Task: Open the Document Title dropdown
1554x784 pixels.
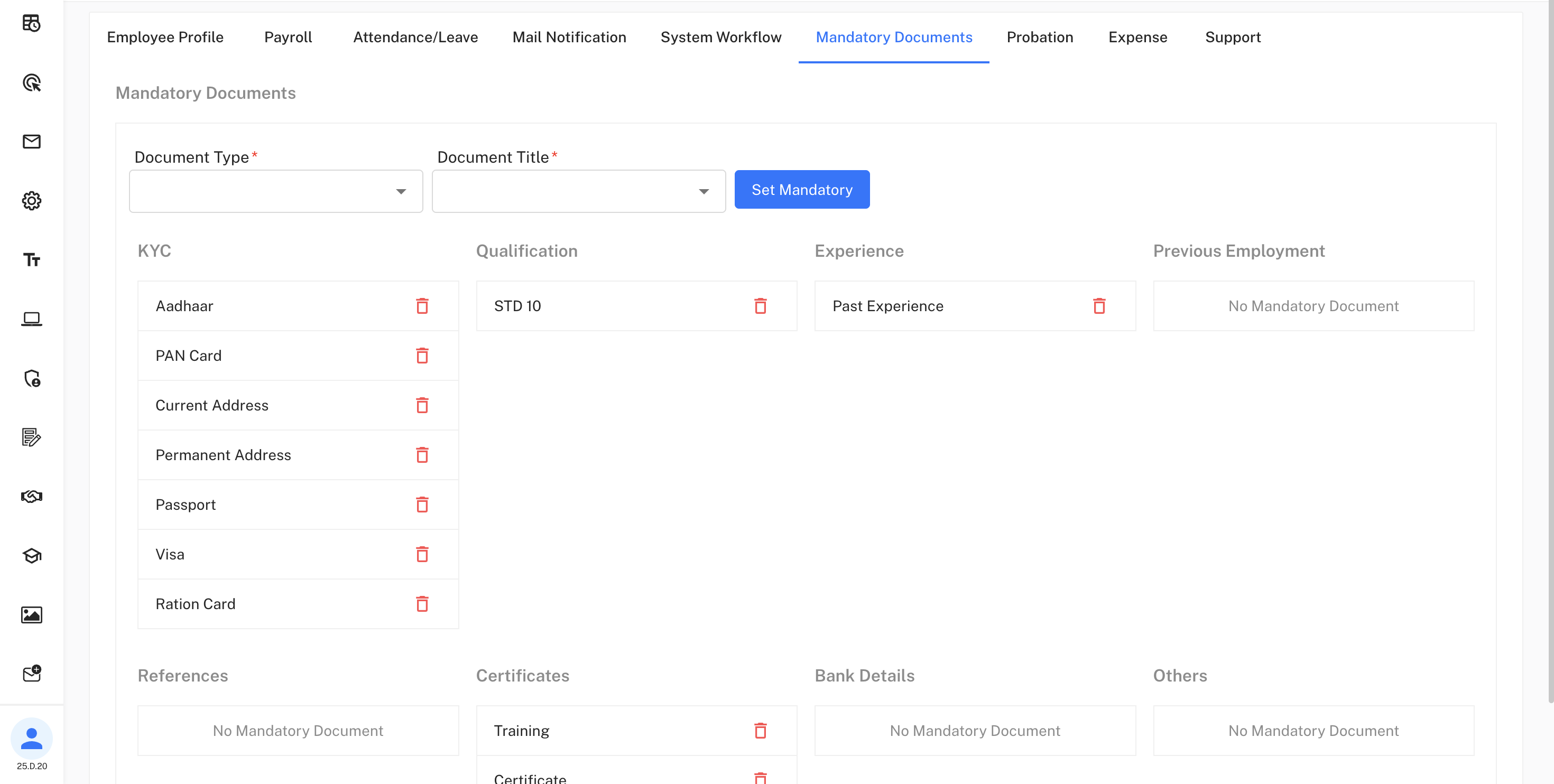Action: pyautogui.click(x=578, y=191)
